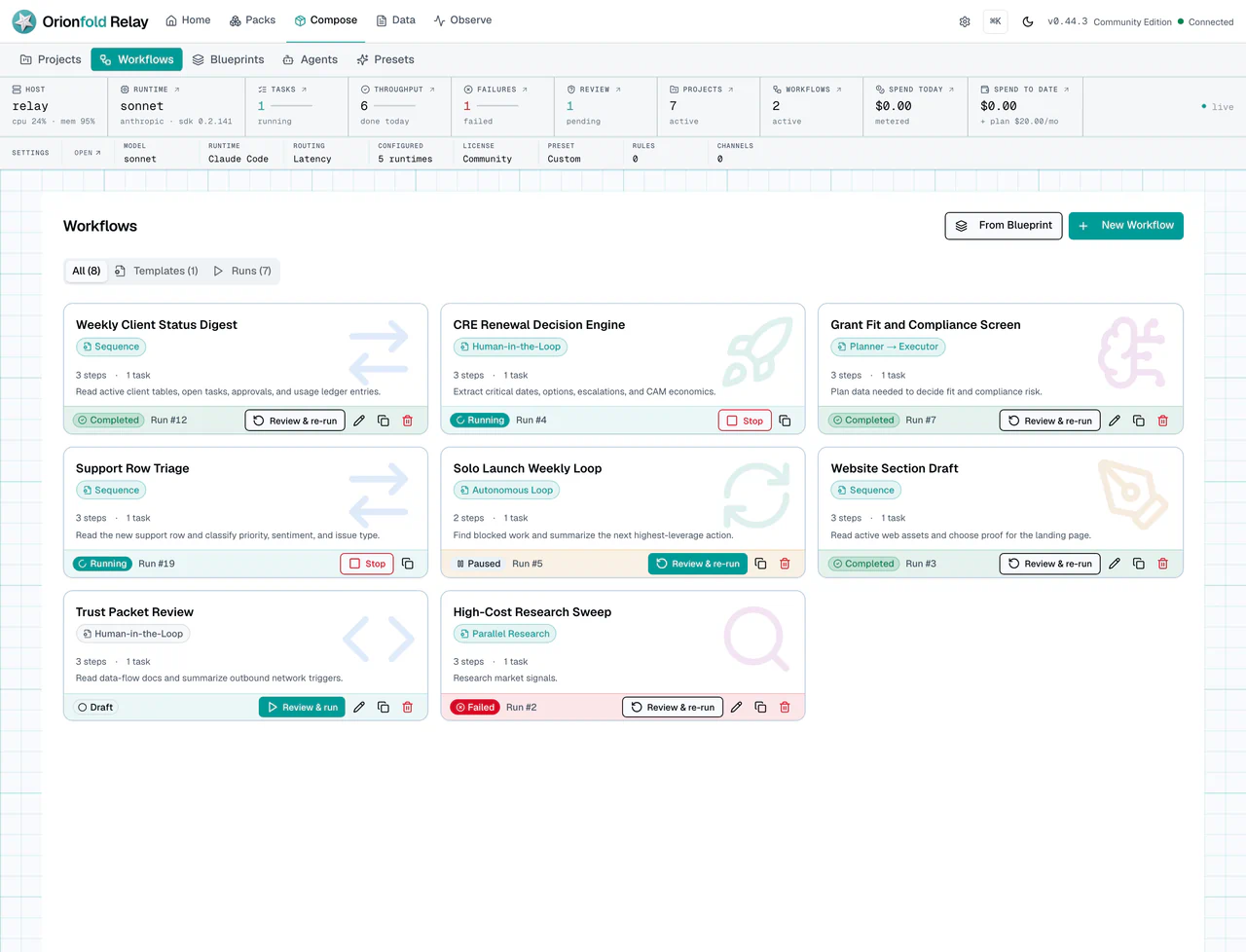Click the Failed status badge
Viewport: 1246px width, 952px height.
(475, 708)
